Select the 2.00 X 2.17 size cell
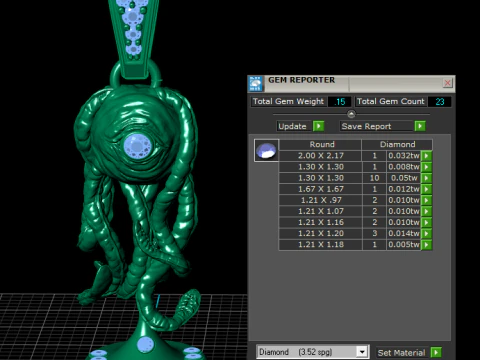The width and height of the screenshot is (480, 360). coord(320,156)
